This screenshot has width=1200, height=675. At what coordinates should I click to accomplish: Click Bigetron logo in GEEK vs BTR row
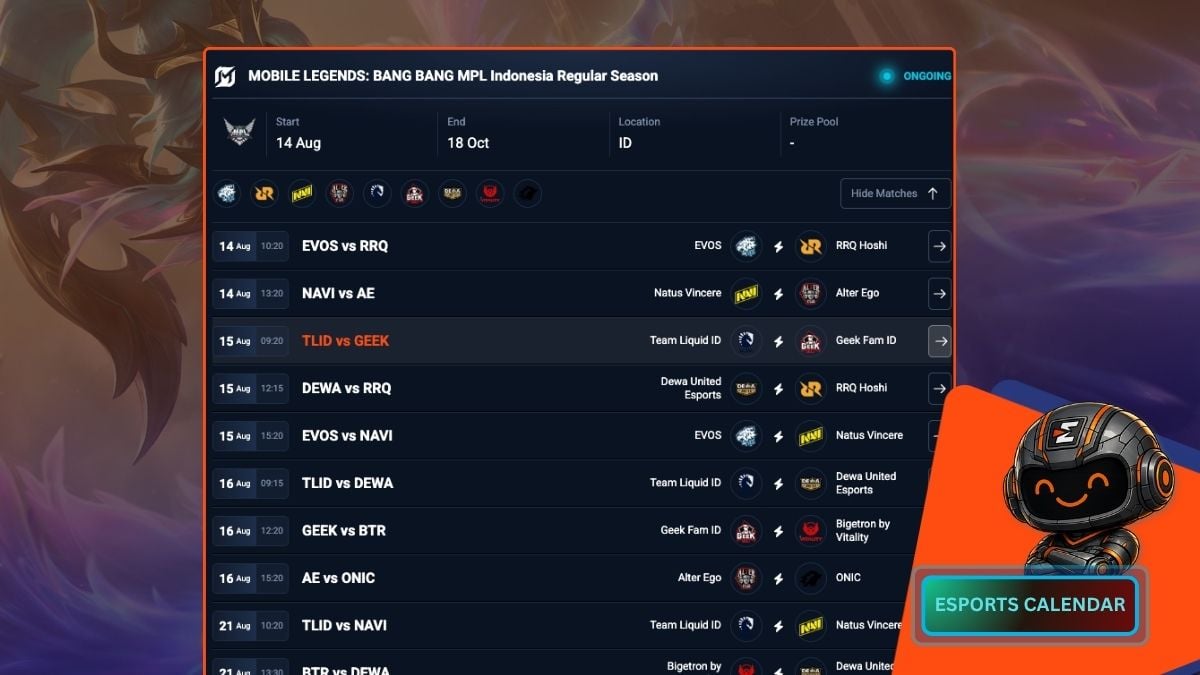point(810,531)
